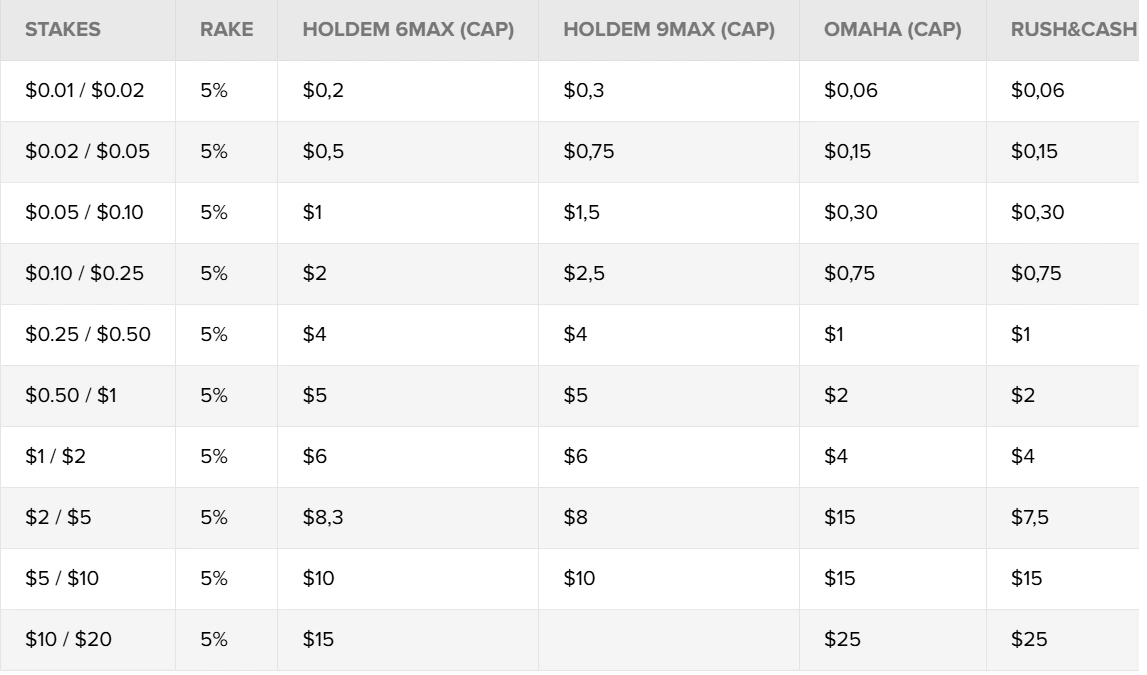Click the $0.50 / $1 stakes cell
Image resolution: width=1147 pixels, height=675 pixels.
71,396
